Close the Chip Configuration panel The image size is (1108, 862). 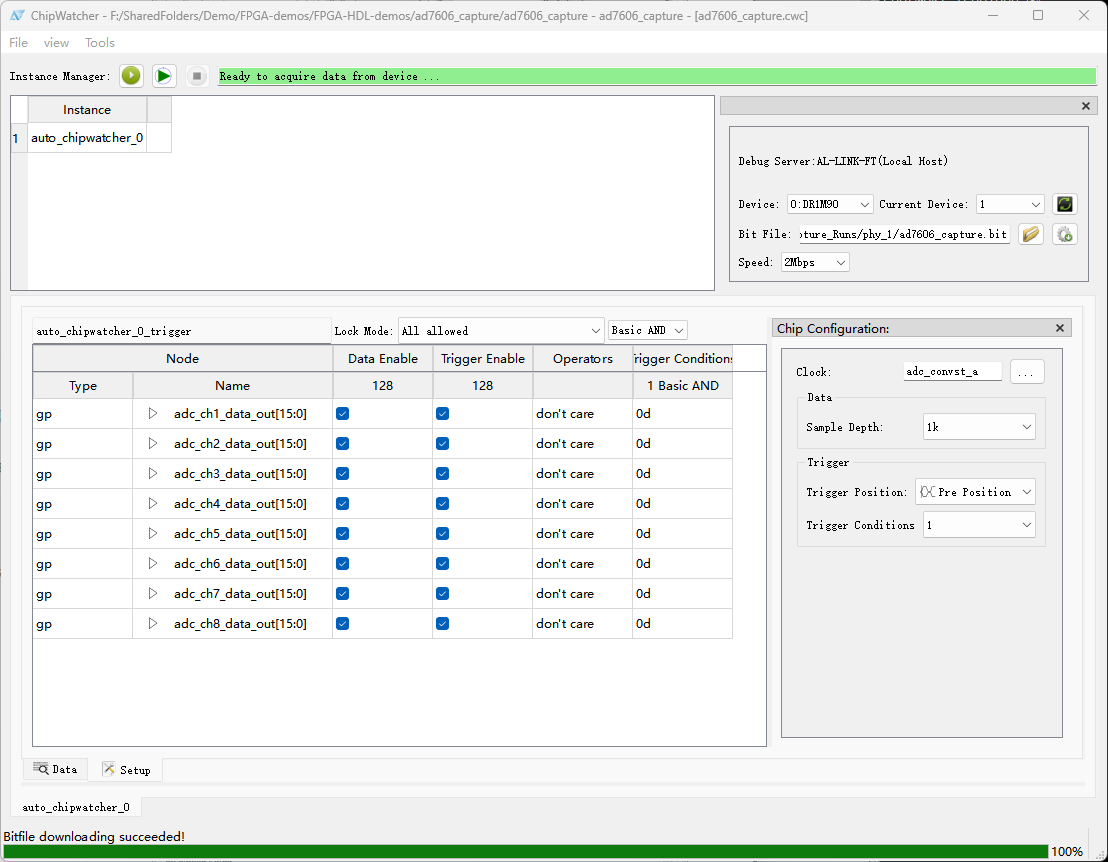[x=1059, y=328]
